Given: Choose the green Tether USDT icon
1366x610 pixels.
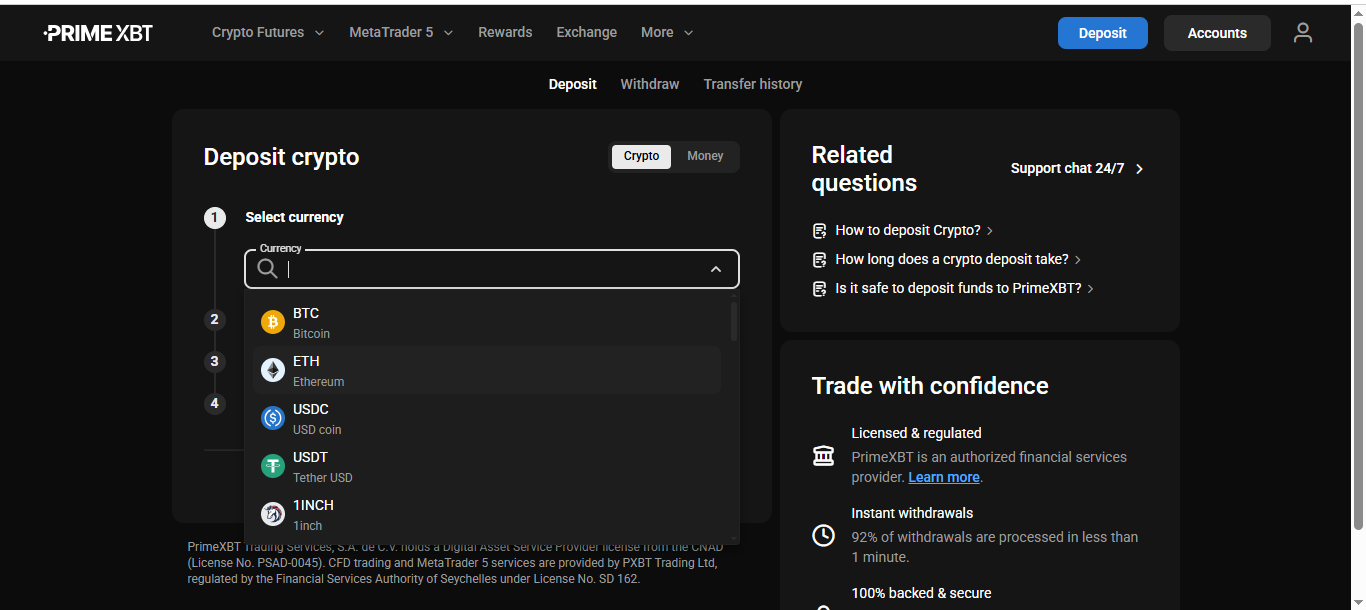Looking at the screenshot, I should (273, 466).
